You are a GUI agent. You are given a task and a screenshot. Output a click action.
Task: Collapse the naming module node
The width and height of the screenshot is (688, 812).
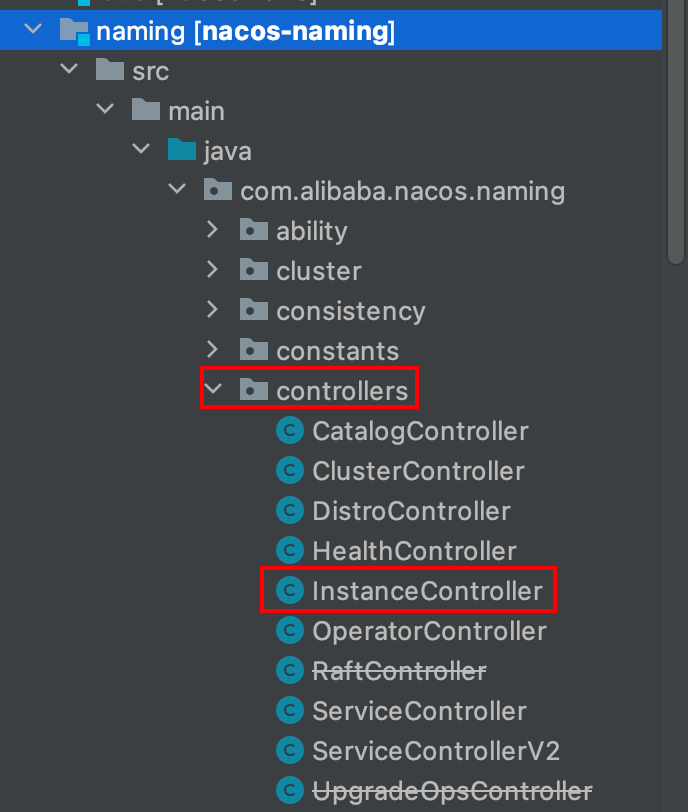[32, 31]
